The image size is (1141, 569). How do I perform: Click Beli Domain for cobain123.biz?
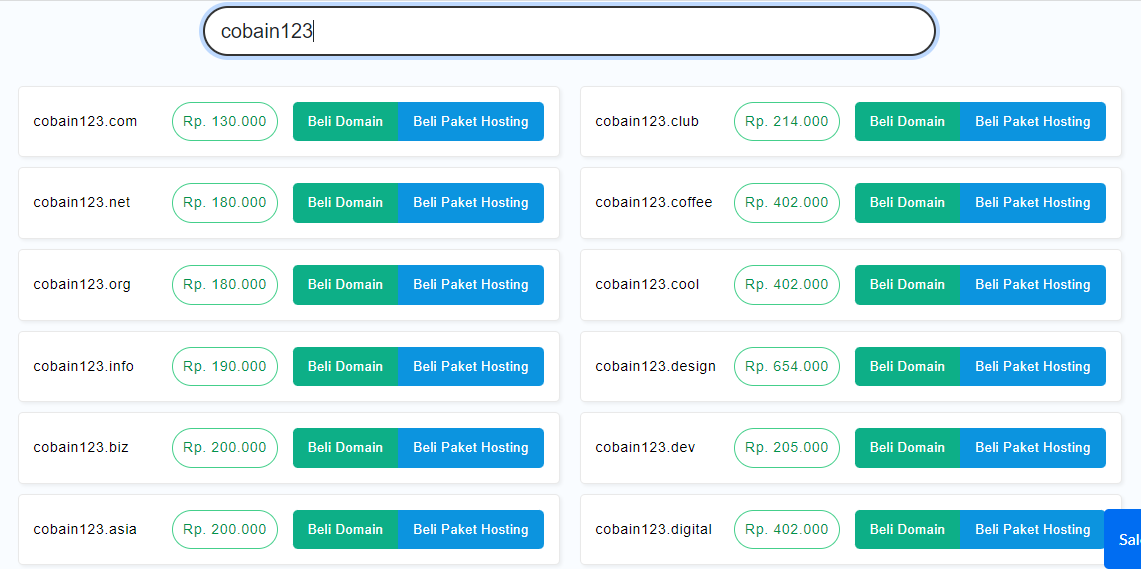pyautogui.click(x=346, y=447)
